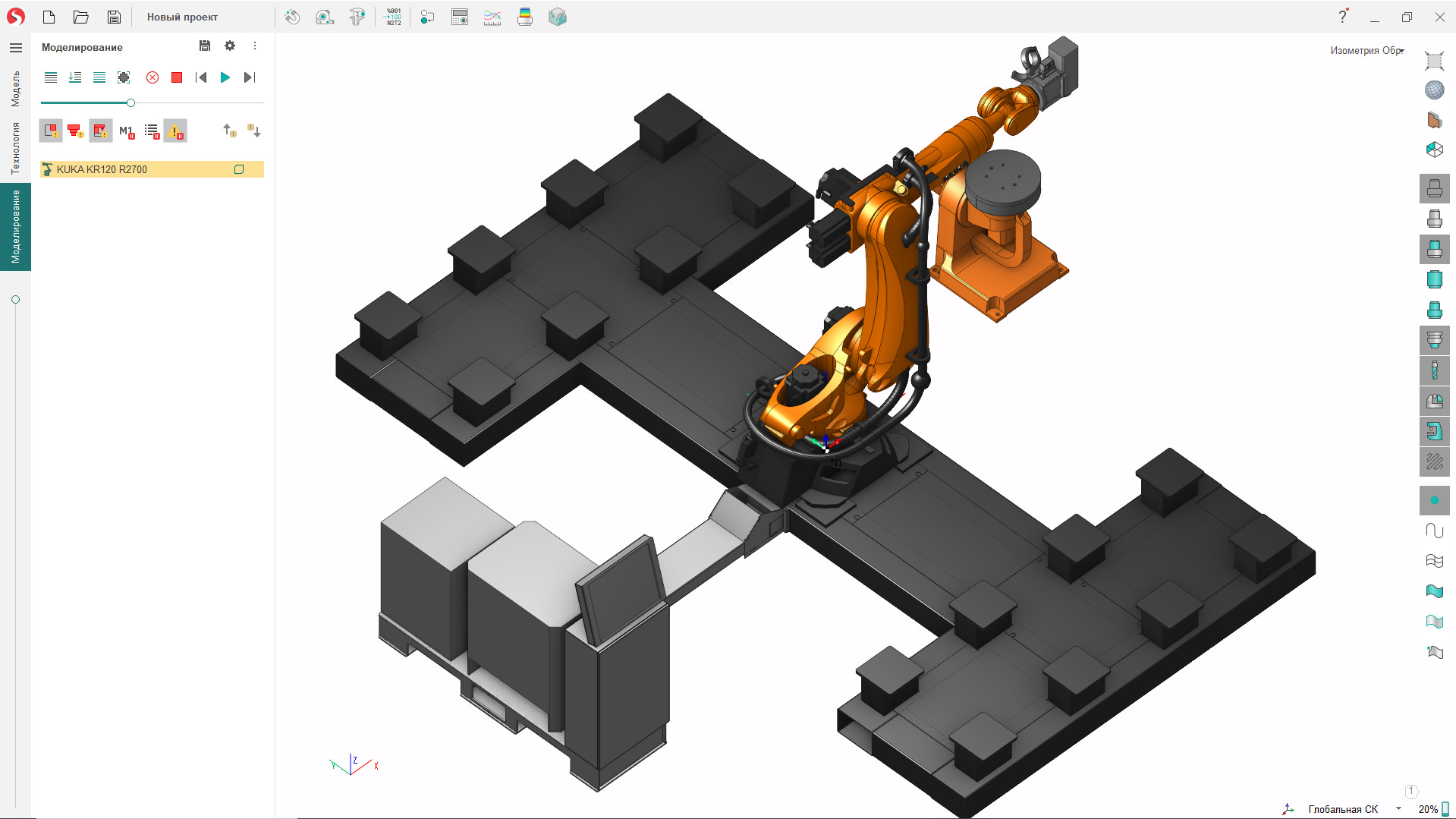
Task: Open the statistics chart toolbar icon
Action: pos(492,17)
